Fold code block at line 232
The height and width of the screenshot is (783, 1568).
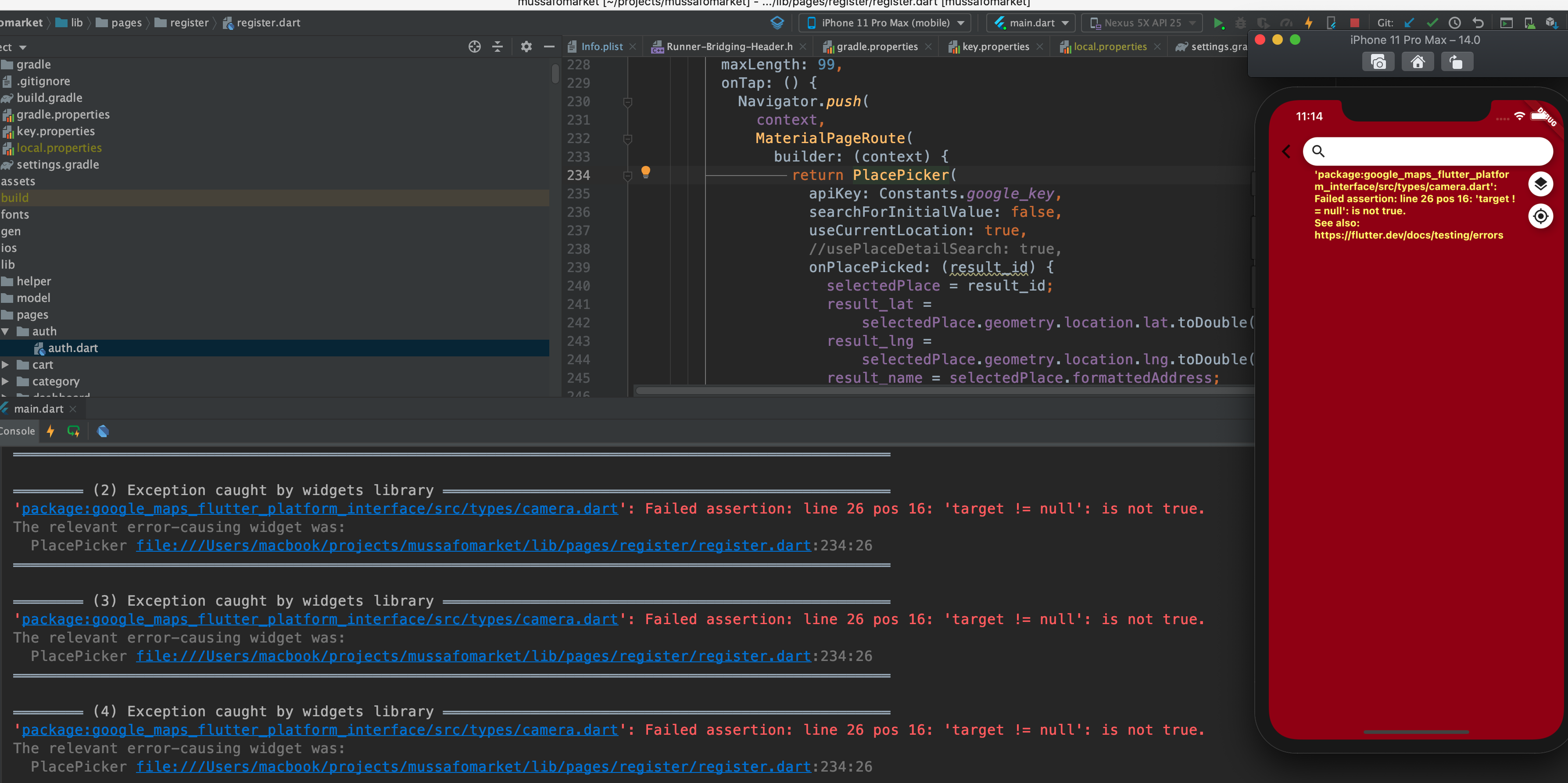[x=627, y=140]
